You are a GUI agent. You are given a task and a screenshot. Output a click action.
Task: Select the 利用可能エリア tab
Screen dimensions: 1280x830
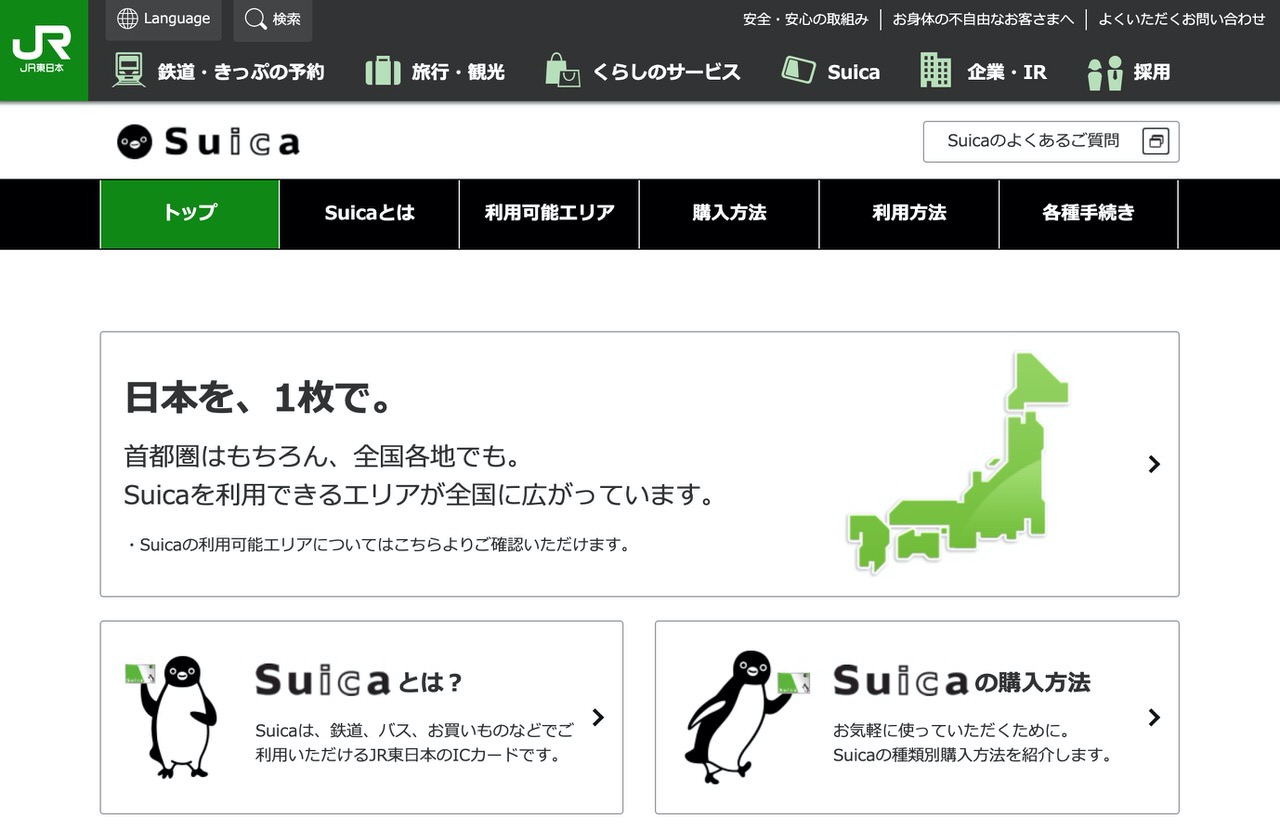[x=549, y=212]
